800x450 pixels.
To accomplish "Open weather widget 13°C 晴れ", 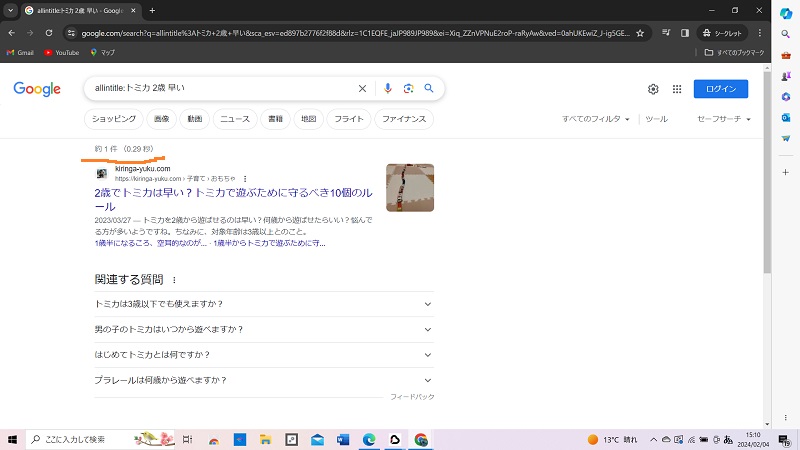I will 612,439.
